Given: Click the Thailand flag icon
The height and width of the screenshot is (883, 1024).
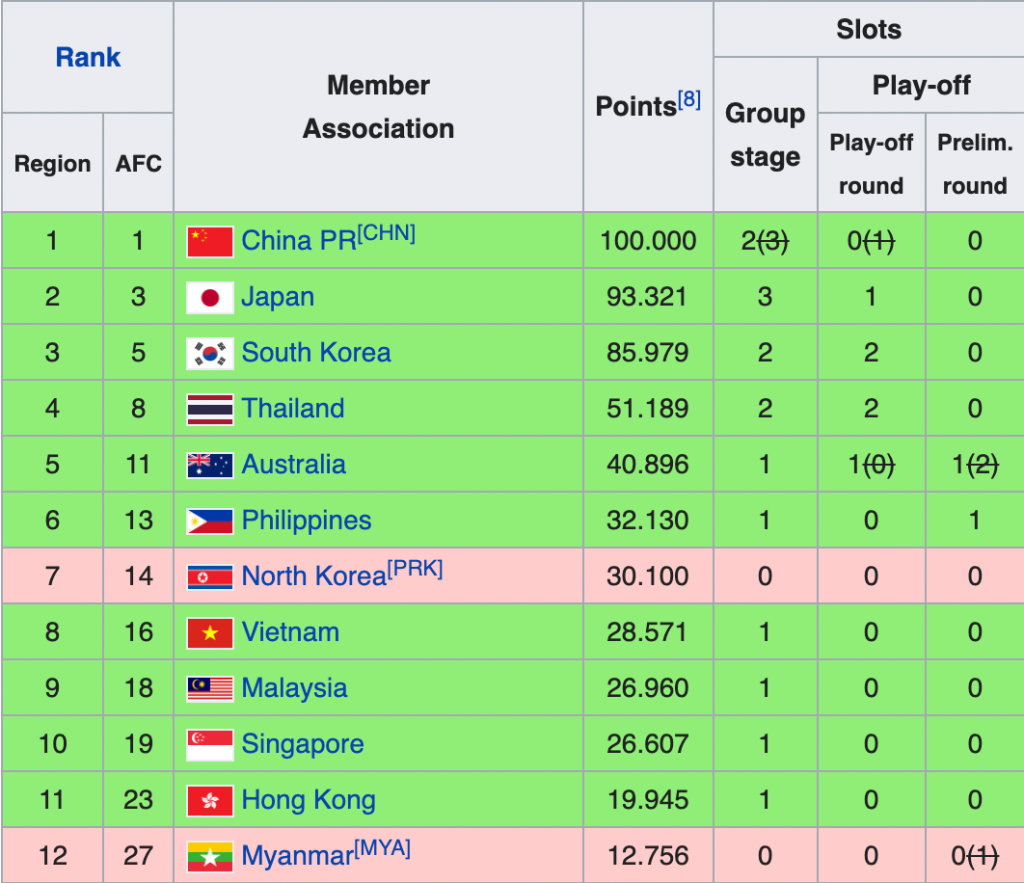Looking at the screenshot, I should click(x=210, y=409).
